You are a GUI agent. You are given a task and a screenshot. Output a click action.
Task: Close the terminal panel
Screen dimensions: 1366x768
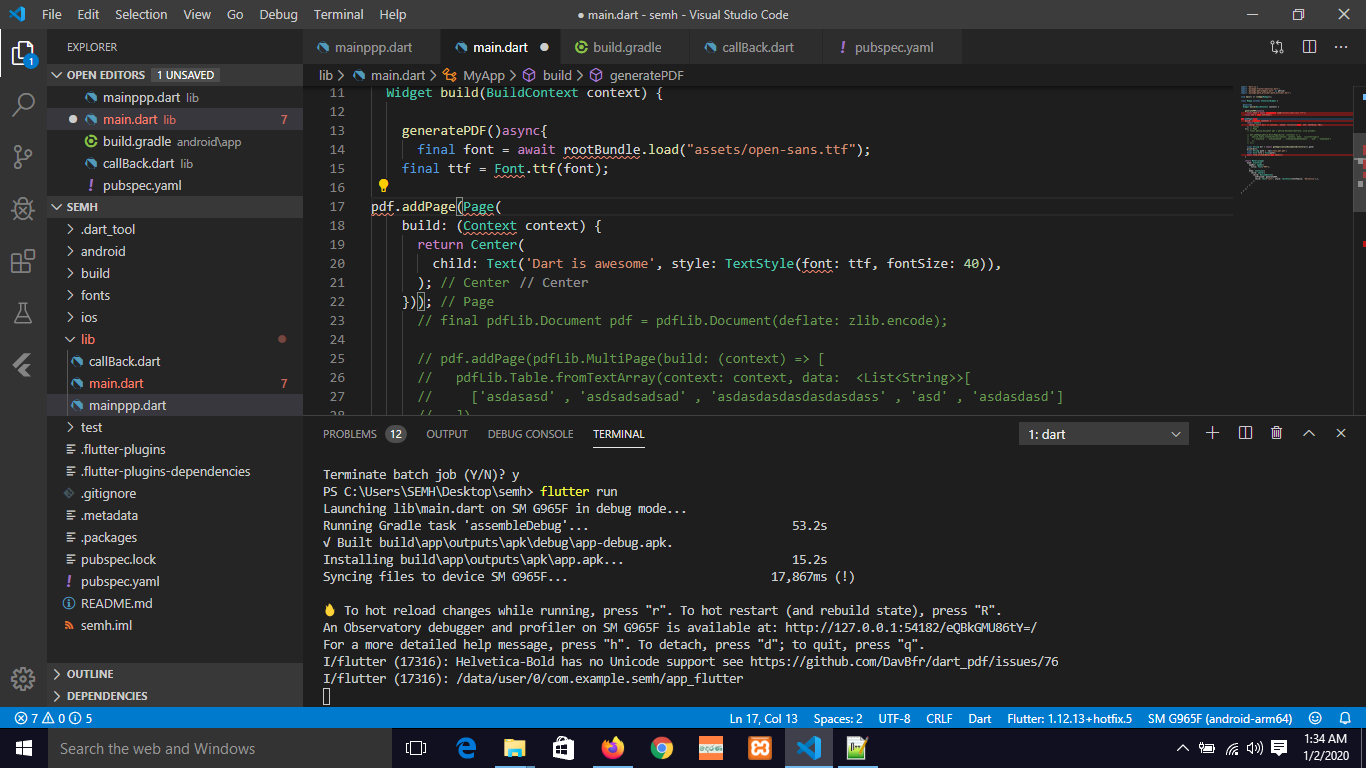tap(1341, 433)
